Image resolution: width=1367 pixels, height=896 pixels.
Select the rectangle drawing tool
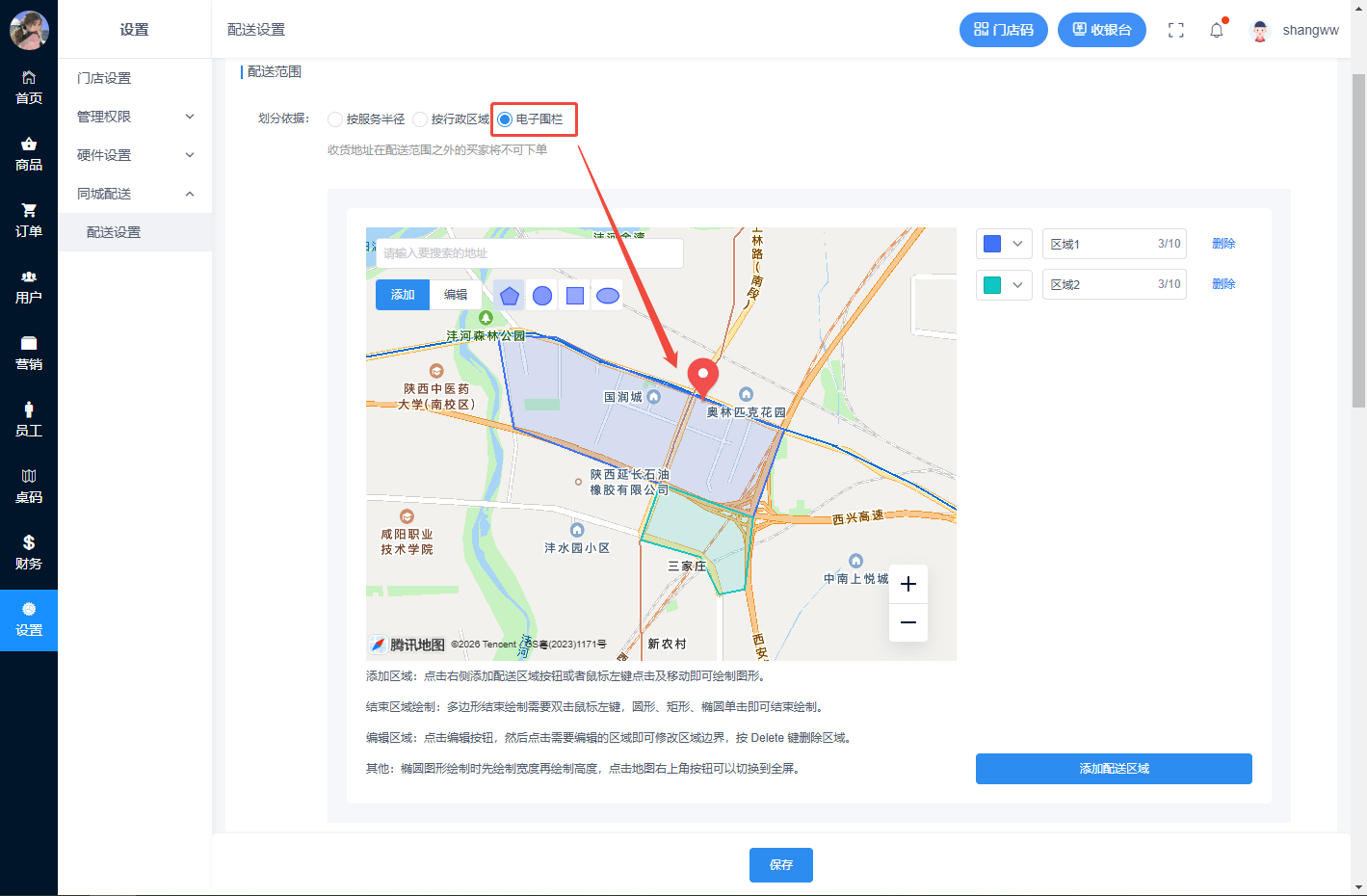point(575,296)
